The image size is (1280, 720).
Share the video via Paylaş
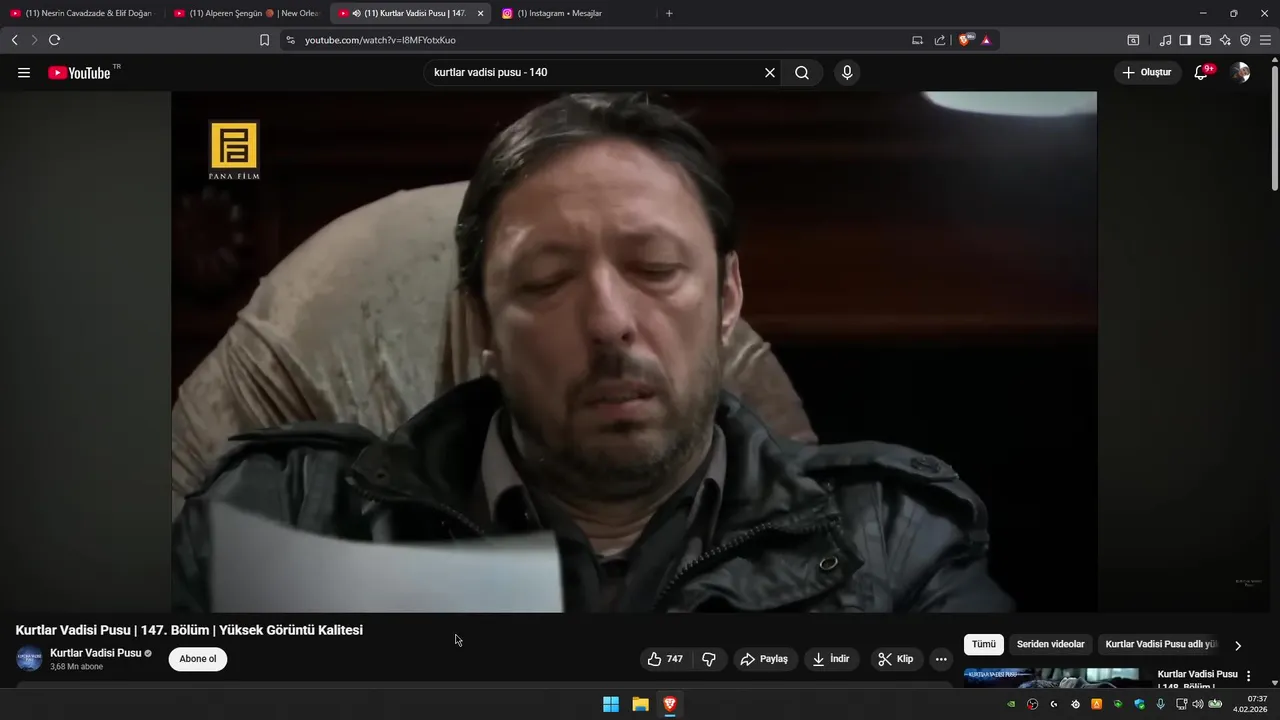tap(764, 659)
